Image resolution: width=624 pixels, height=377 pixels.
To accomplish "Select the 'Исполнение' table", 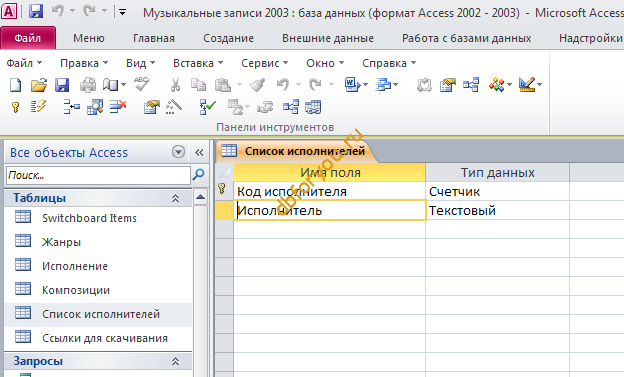I will point(98,266).
